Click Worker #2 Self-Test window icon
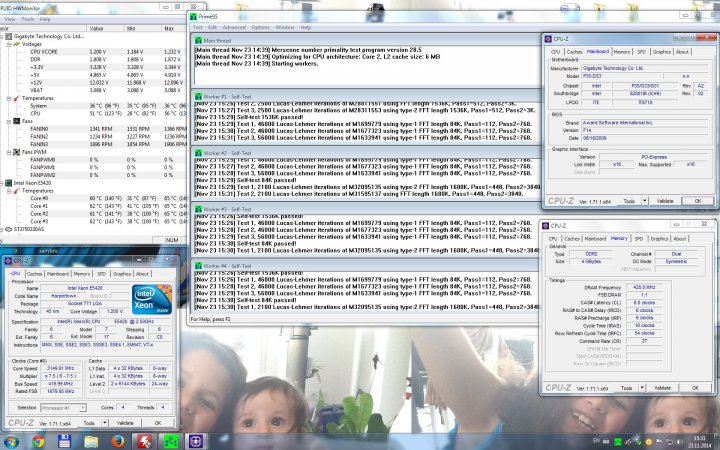 coord(198,153)
